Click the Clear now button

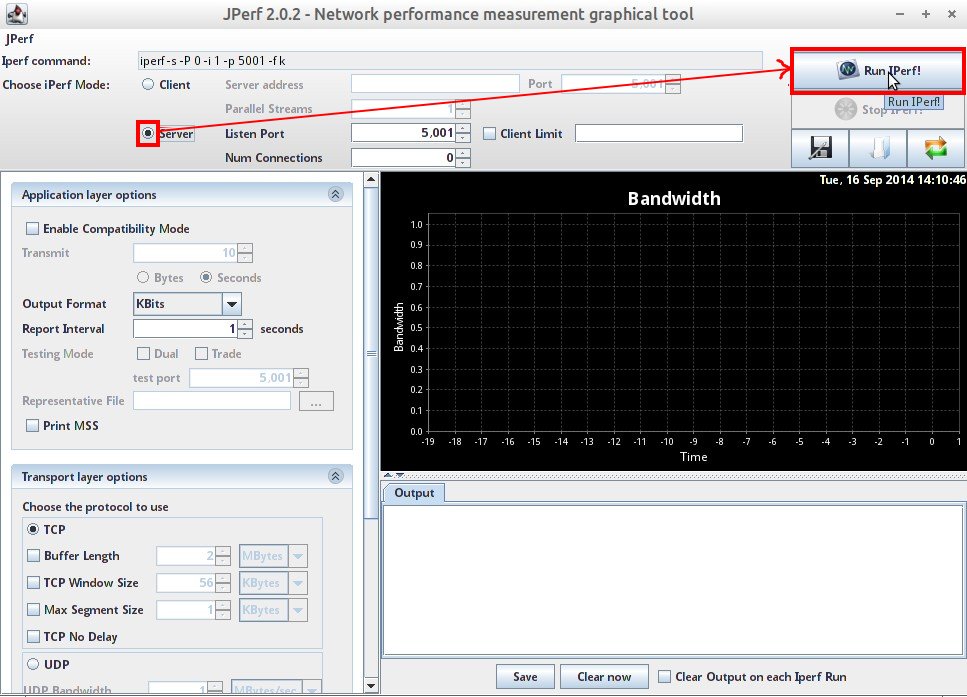[604, 677]
